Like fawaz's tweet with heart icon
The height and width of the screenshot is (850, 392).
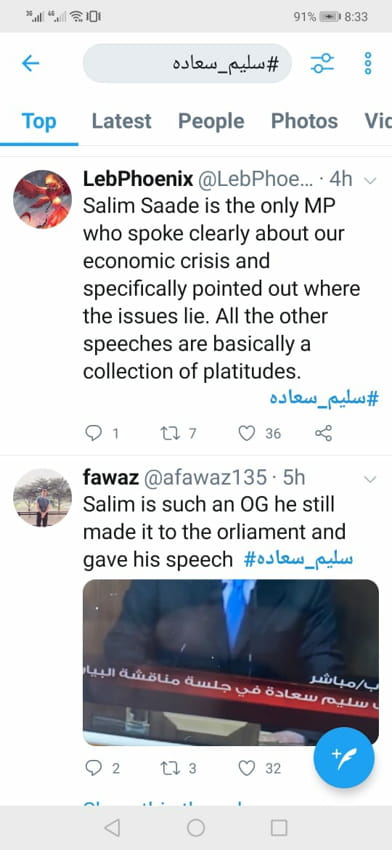(x=247, y=768)
